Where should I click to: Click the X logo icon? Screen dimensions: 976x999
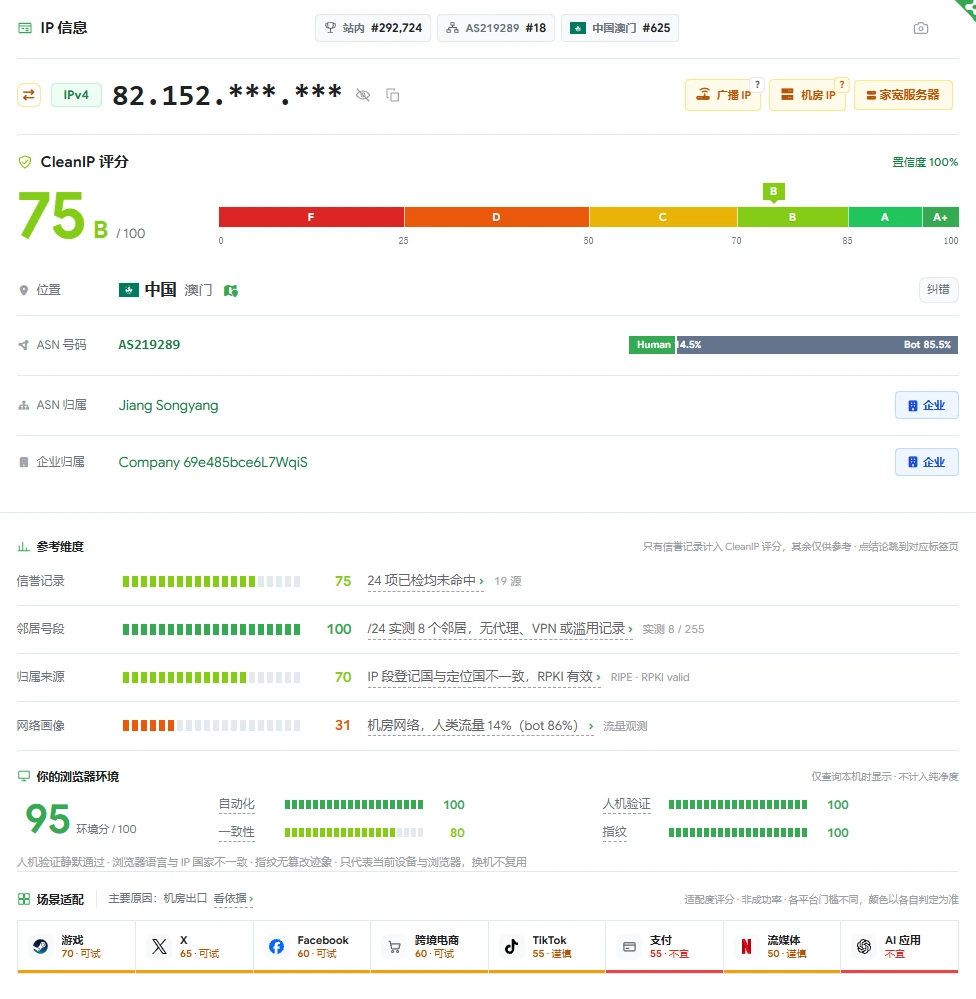pos(159,946)
